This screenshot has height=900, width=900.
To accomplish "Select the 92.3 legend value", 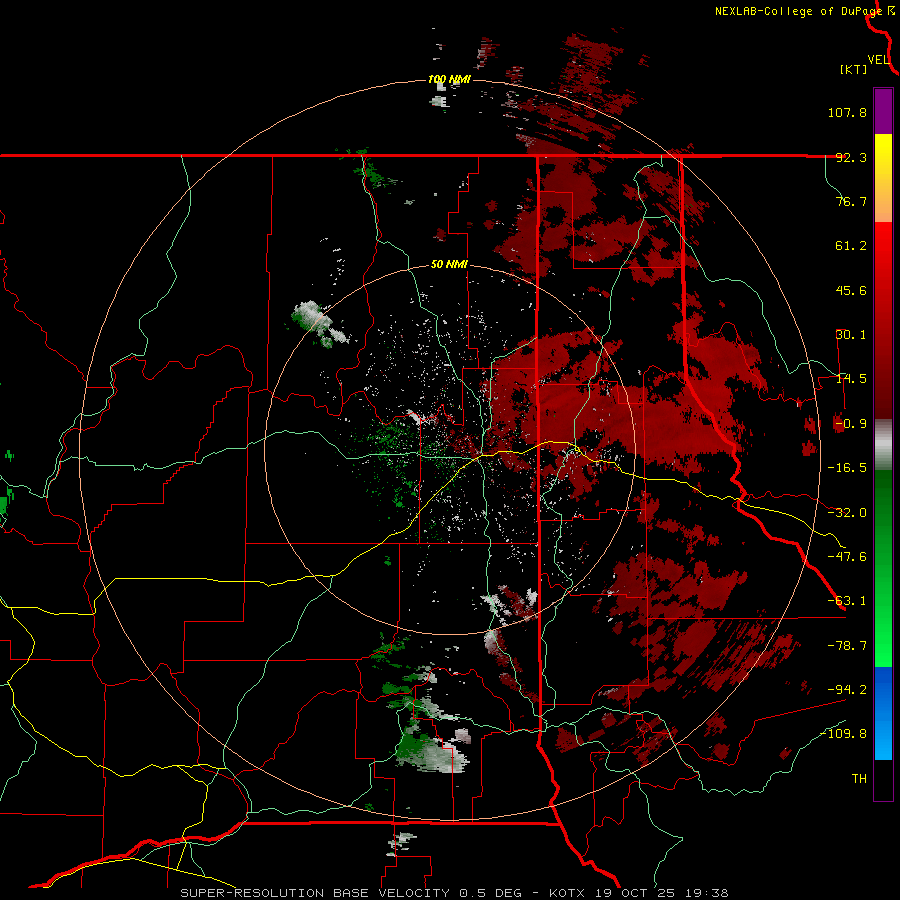I will coord(851,157).
